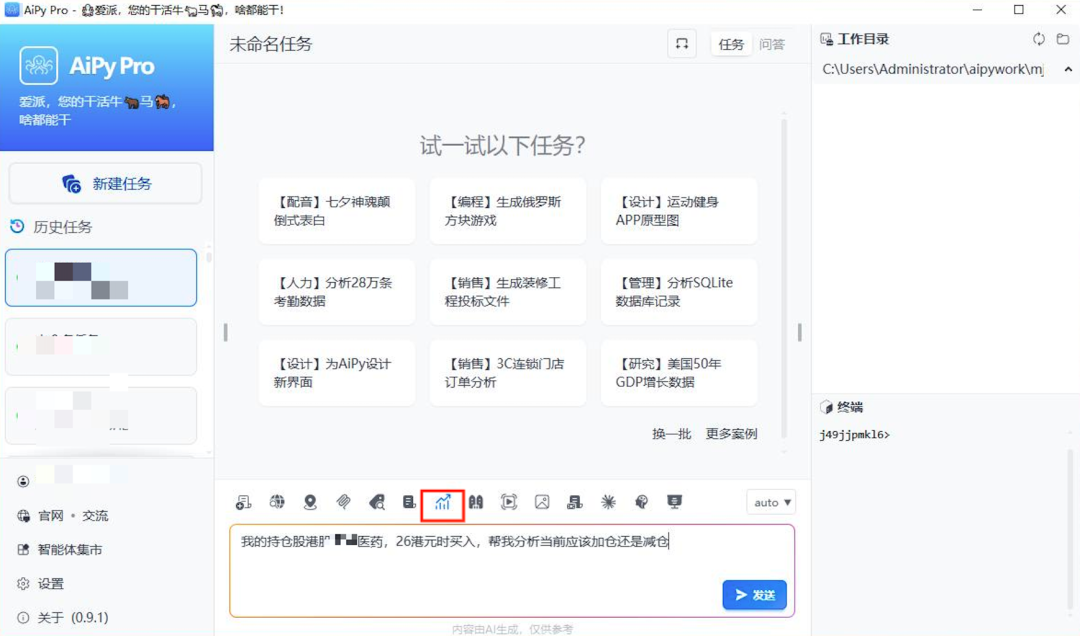Image resolution: width=1080 pixels, height=636 pixels.
Task: Click the fullscreen corners icon in header
Action: pyautogui.click(x=682, y=44)
